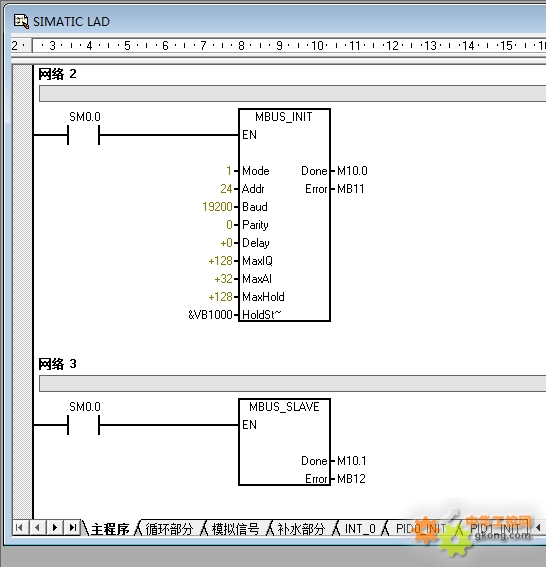Screen dimensions: 546x567
Task: Select the 网络 3 title
Action: click(x=57, y=364)
